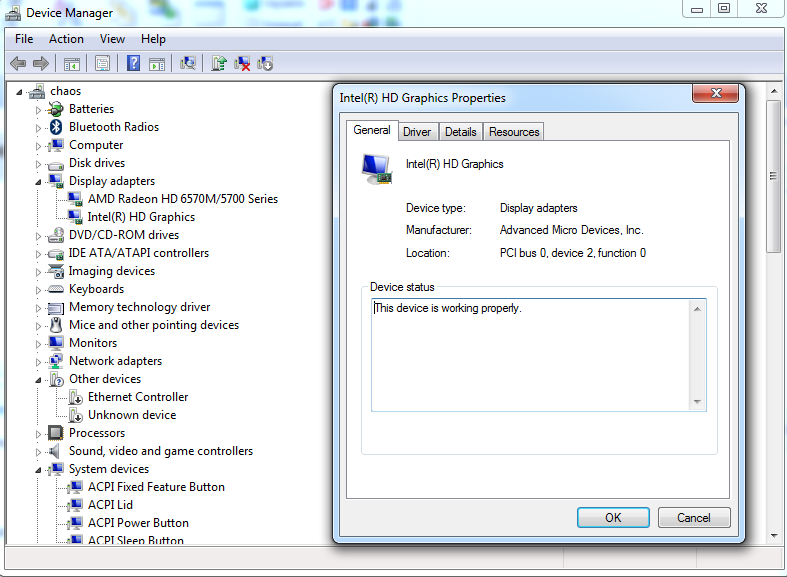Click the Device Manager tree scrollbar thumb
787x577 pixels.
[773, 177]
